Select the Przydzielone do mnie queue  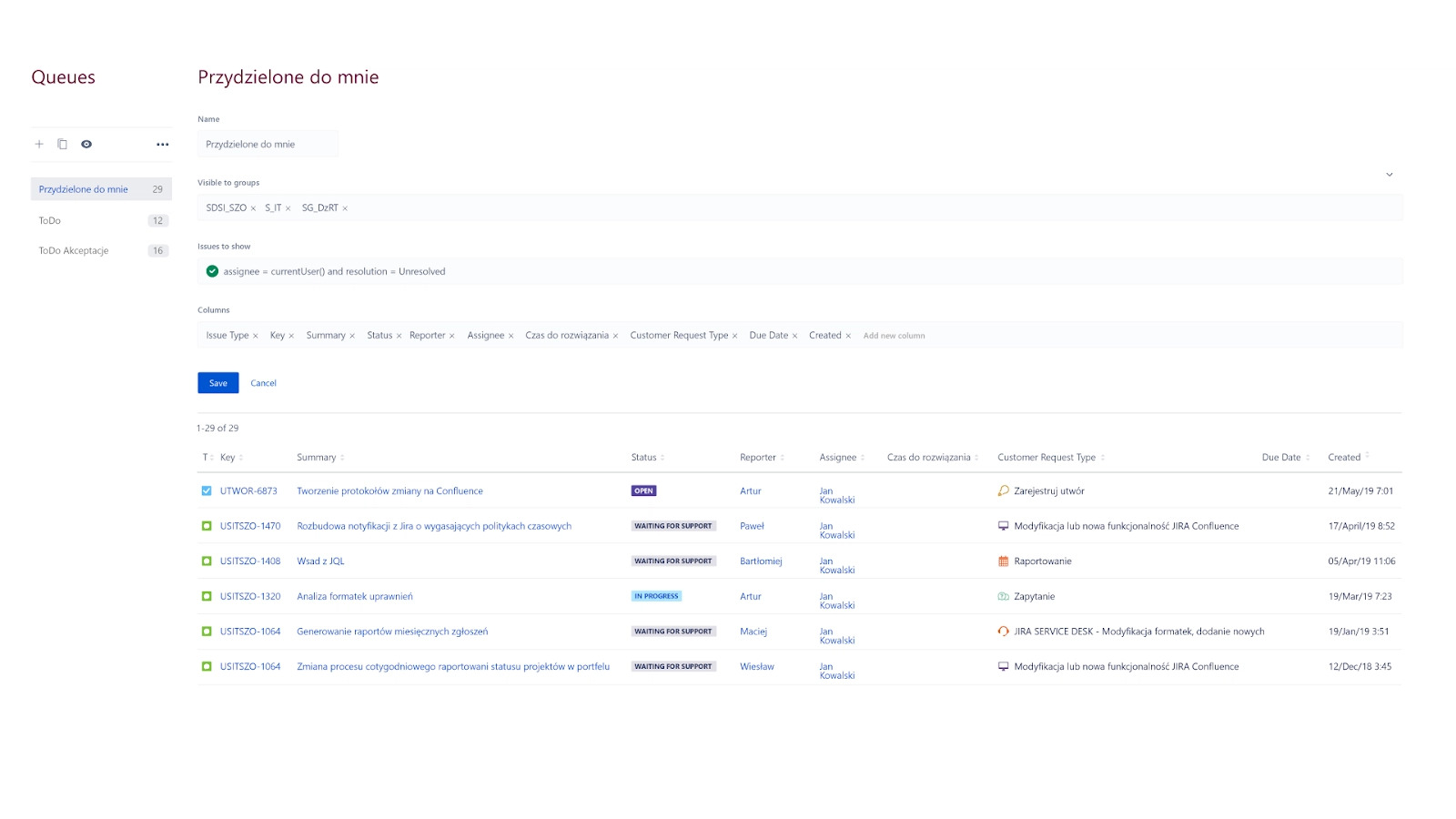[101, 189]
